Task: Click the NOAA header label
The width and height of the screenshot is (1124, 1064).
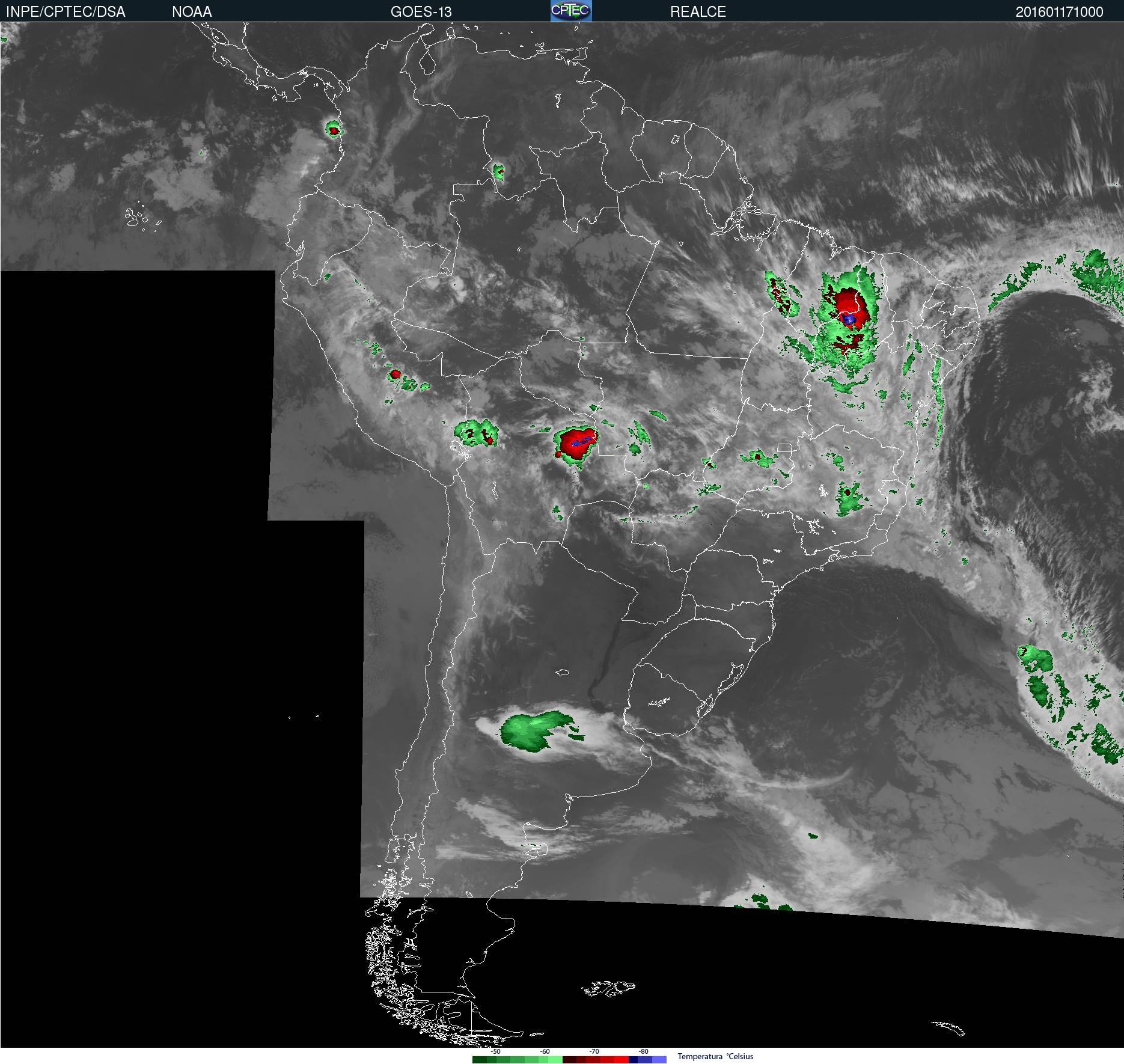Action: [192, 12]
